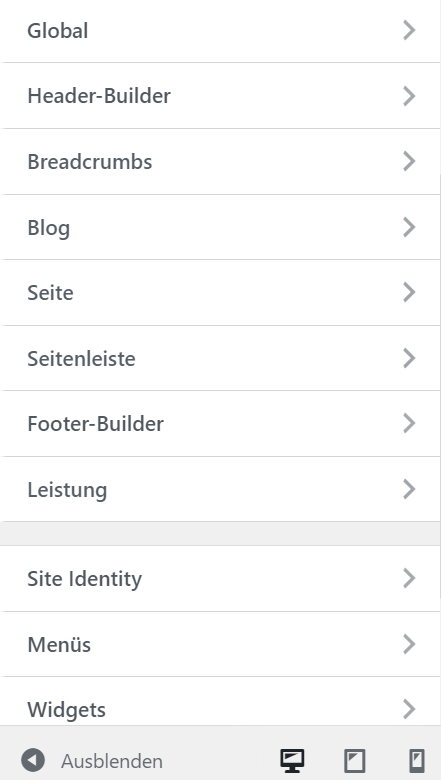Open the Seite settings panel
Image resolution: width=441 pixels, height=780 pixels.
coord(220,292)
